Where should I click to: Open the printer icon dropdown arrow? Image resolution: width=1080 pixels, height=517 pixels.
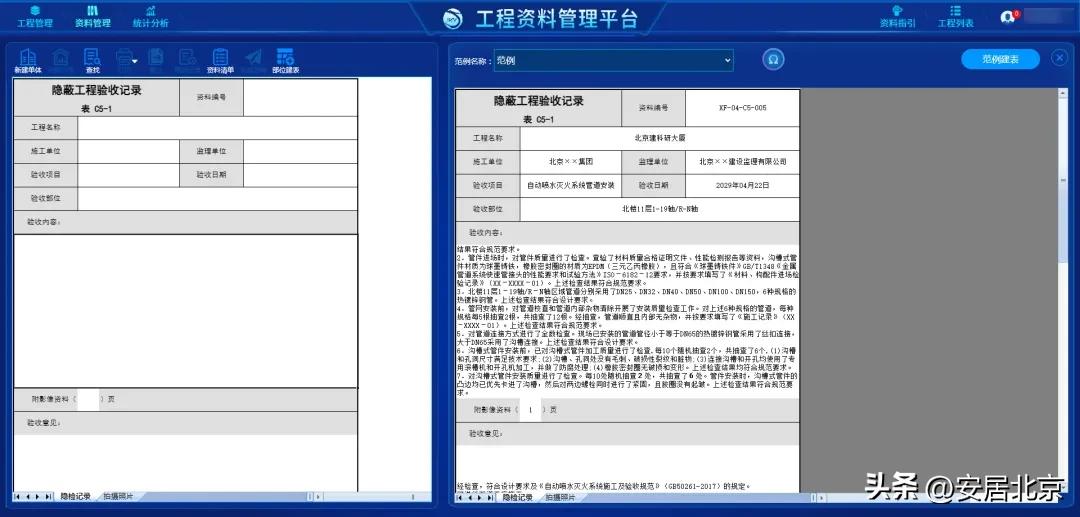(x=135, y=62)
